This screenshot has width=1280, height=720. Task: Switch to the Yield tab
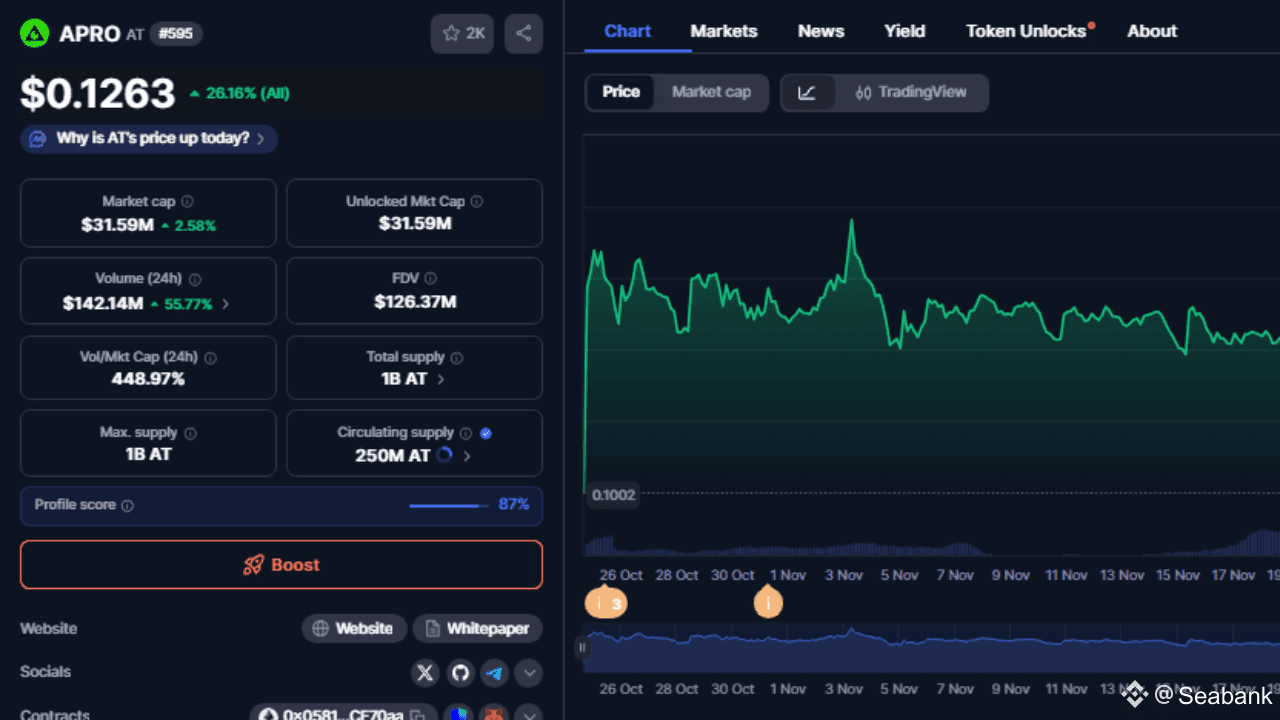coord(905,31)
